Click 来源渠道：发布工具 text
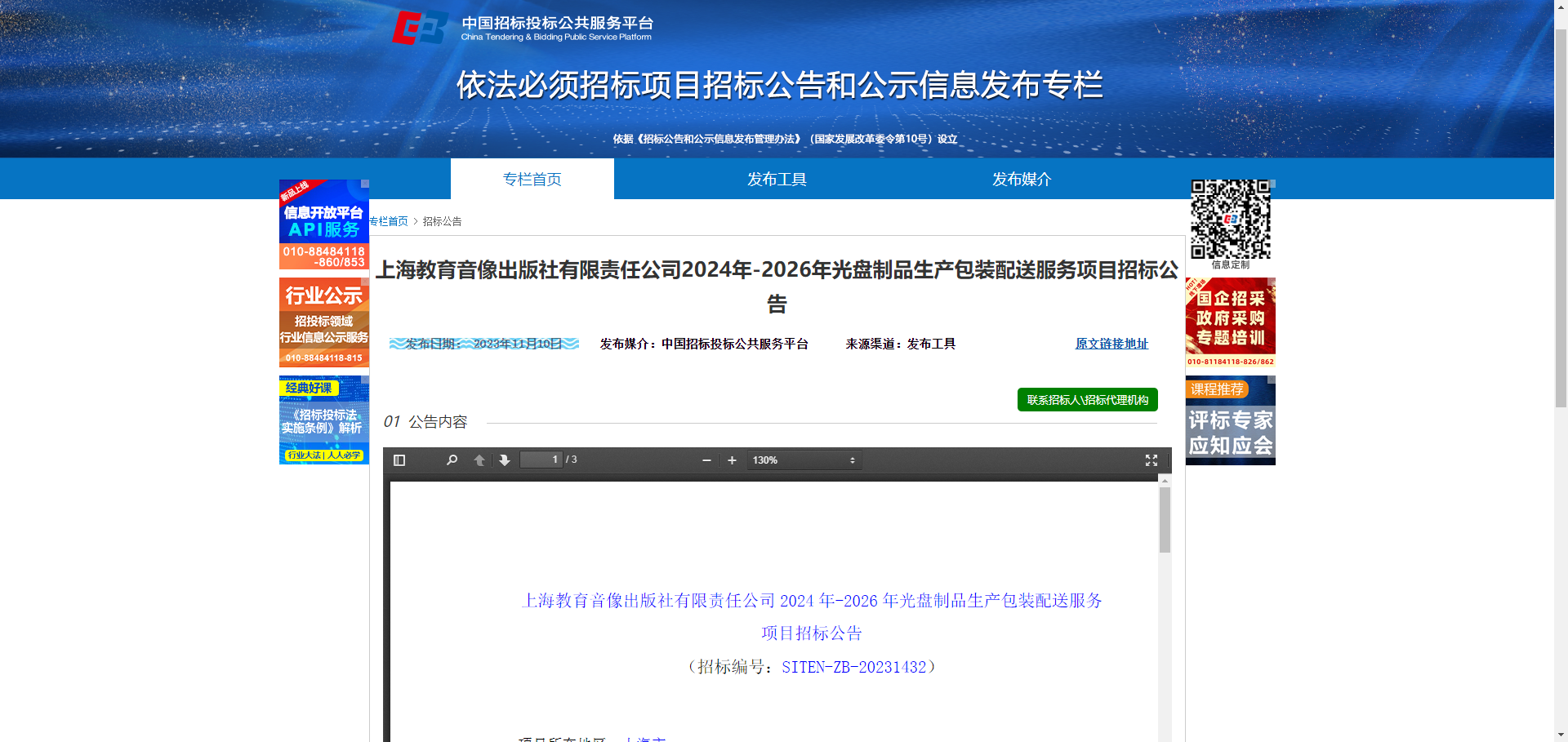This screenshot has width=1568, height=742. (x=901, y=344)
